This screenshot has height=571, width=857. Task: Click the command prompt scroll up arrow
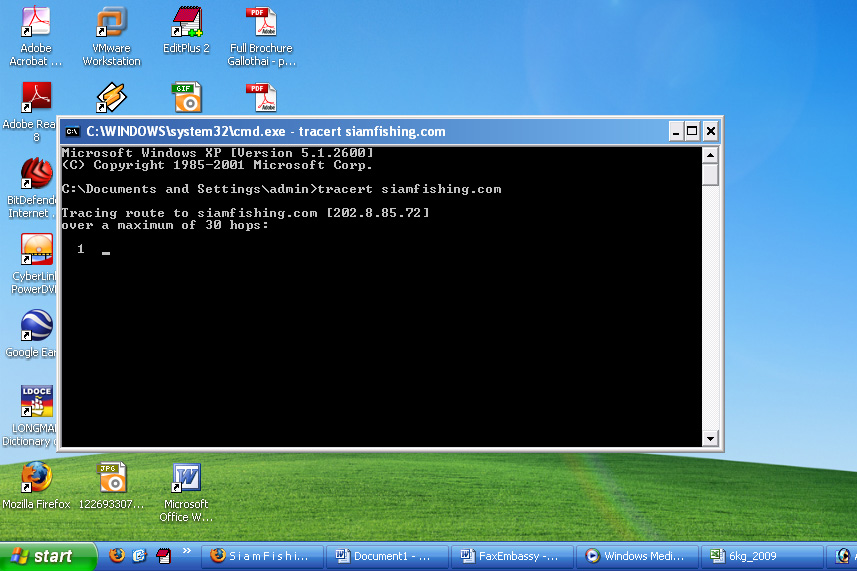(x=710, y=155)
